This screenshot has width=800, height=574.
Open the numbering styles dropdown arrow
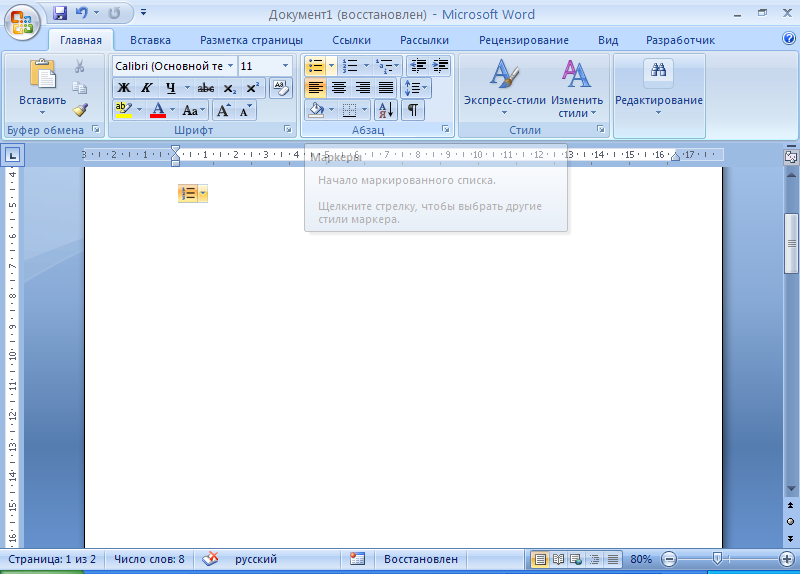[366, 66]
